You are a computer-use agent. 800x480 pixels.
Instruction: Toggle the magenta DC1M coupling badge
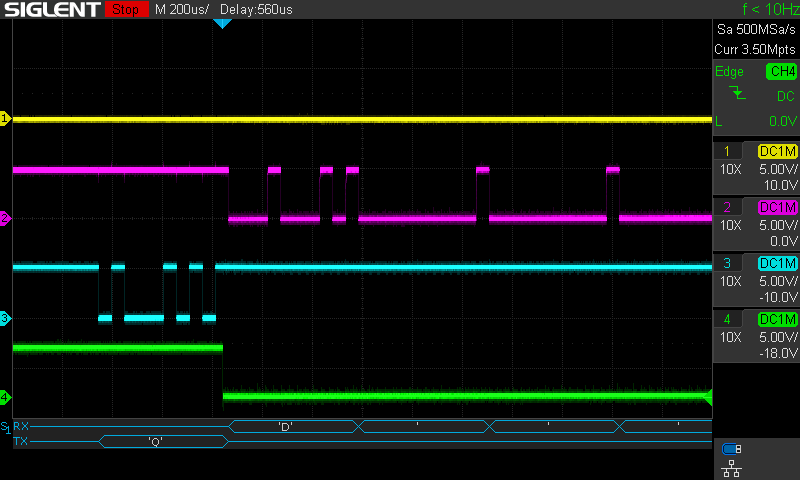point(777,207)
